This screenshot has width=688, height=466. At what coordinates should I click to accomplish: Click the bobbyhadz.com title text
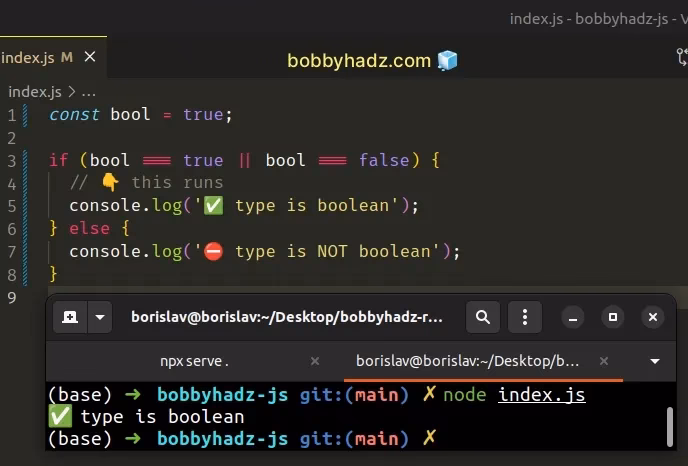point(359,61)
